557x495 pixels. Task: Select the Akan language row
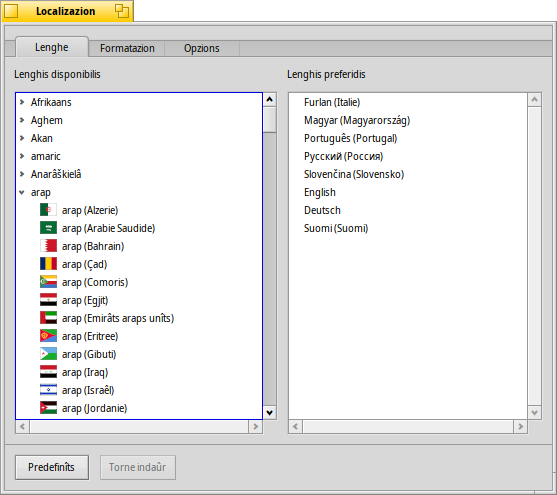(x=139, y=138)
